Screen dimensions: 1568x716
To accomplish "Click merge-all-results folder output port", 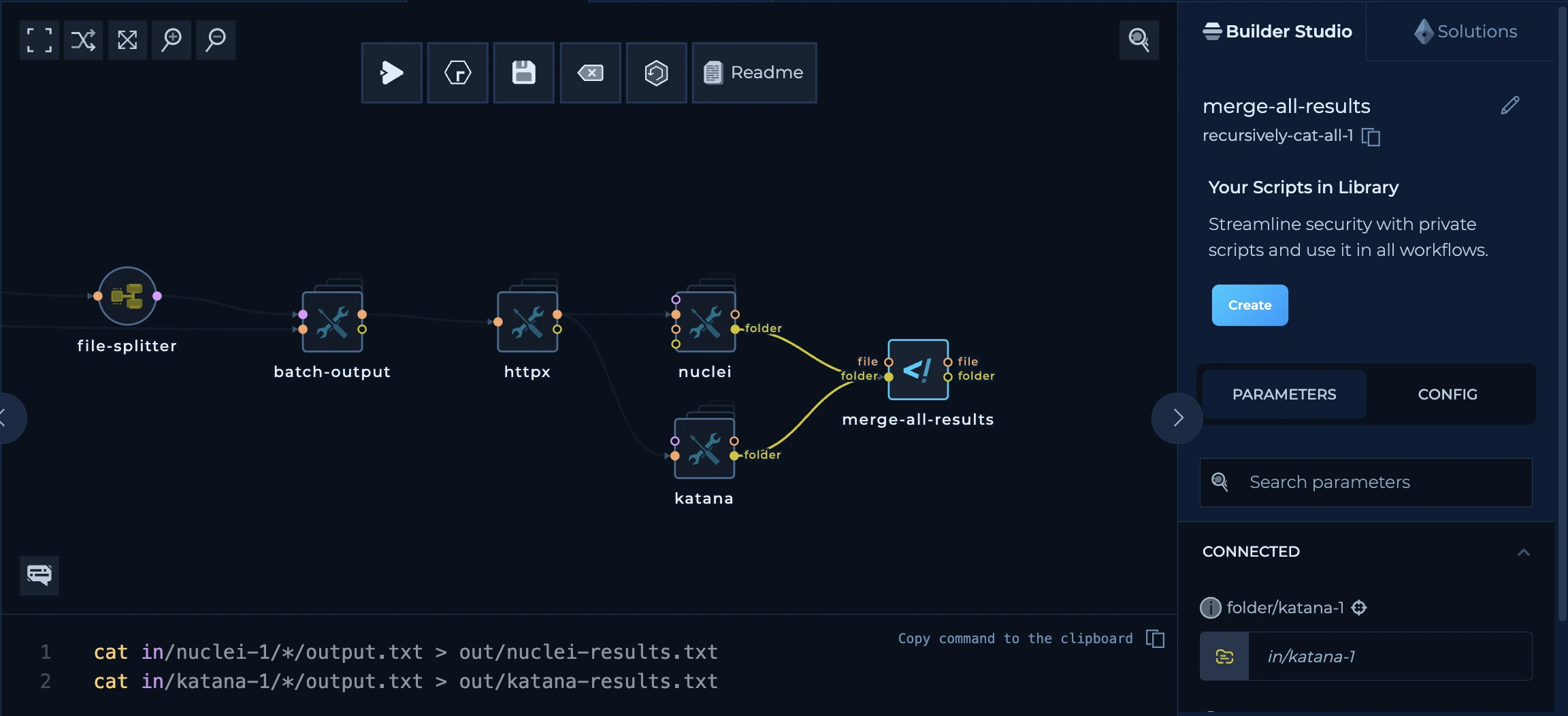I will (x=948, y=377).
